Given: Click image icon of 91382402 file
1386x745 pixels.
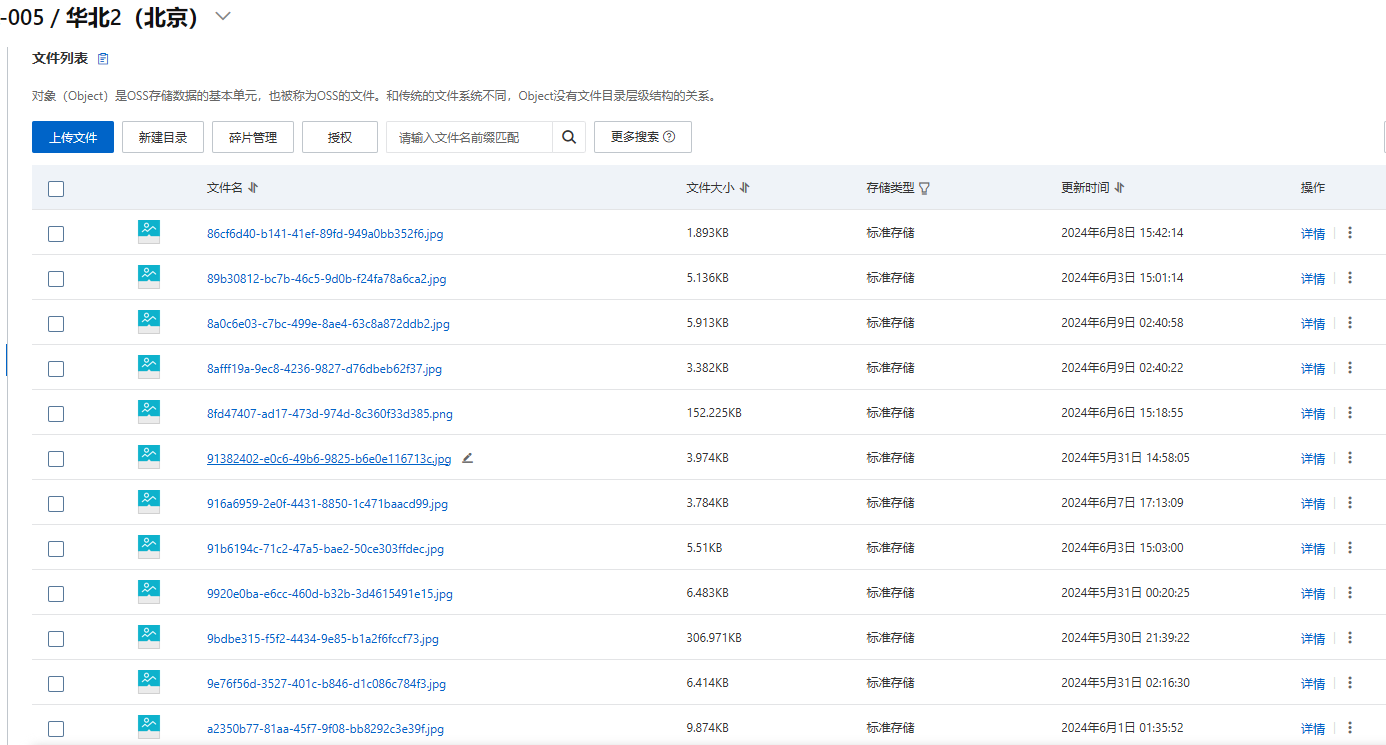Looking at the screenshot, I should click(x=149, y=457).
